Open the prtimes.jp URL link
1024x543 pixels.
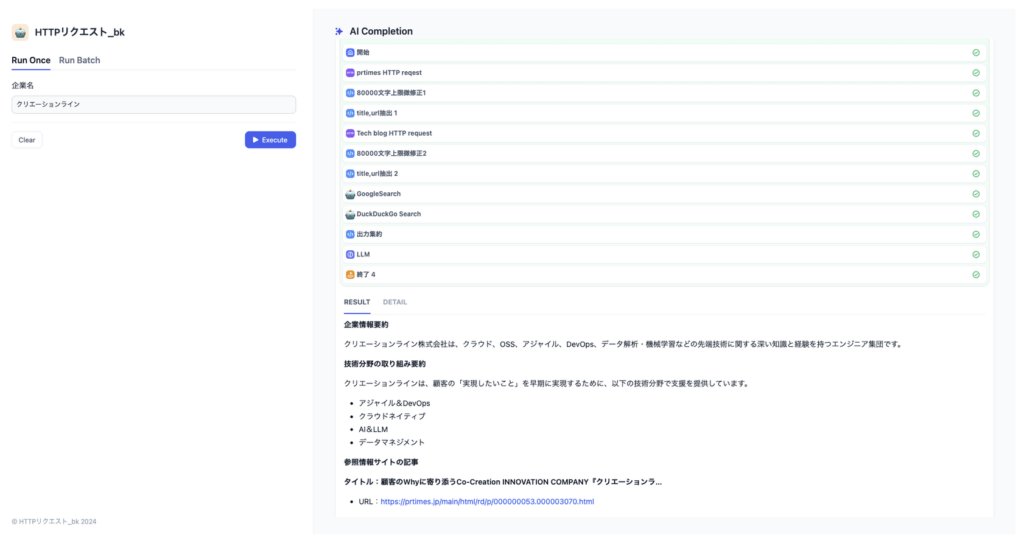(487, 502)
